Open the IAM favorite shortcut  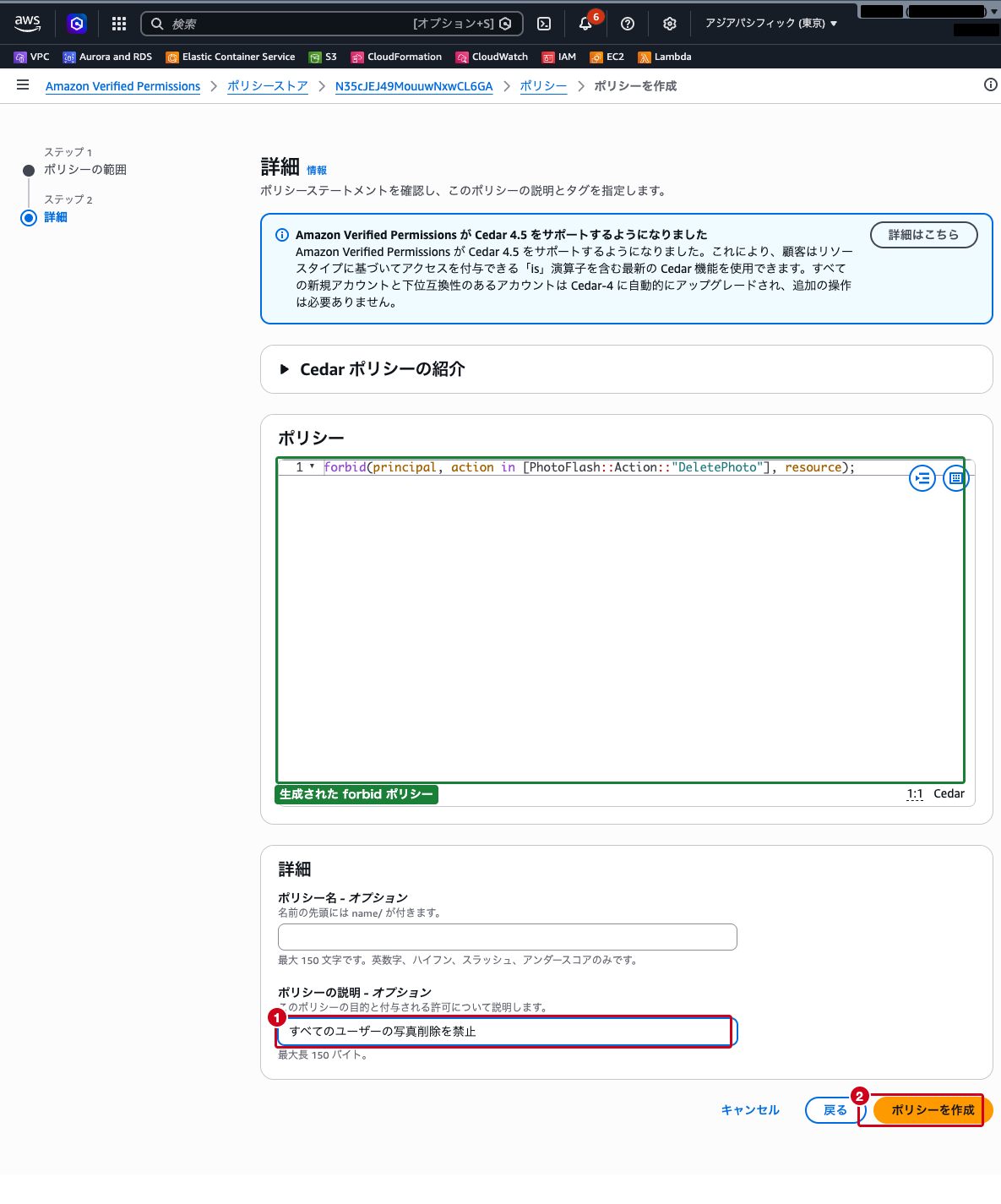click(558, 57)
